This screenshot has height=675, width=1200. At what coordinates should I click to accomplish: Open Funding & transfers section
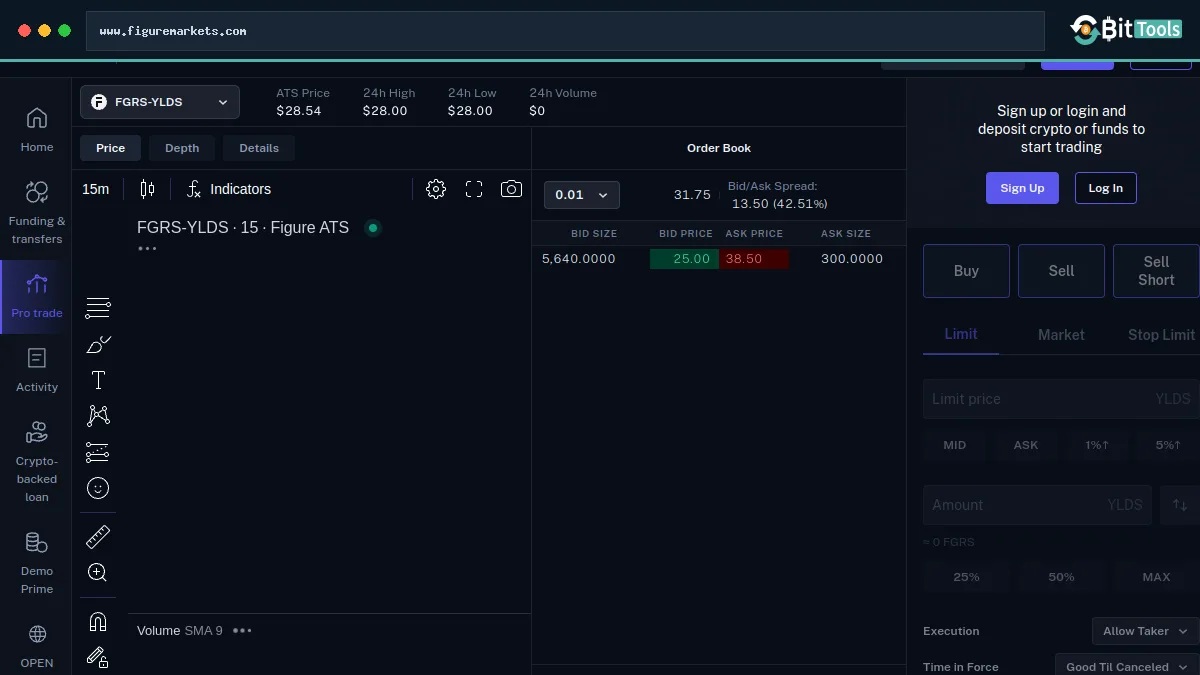click(x=37, y=213)
